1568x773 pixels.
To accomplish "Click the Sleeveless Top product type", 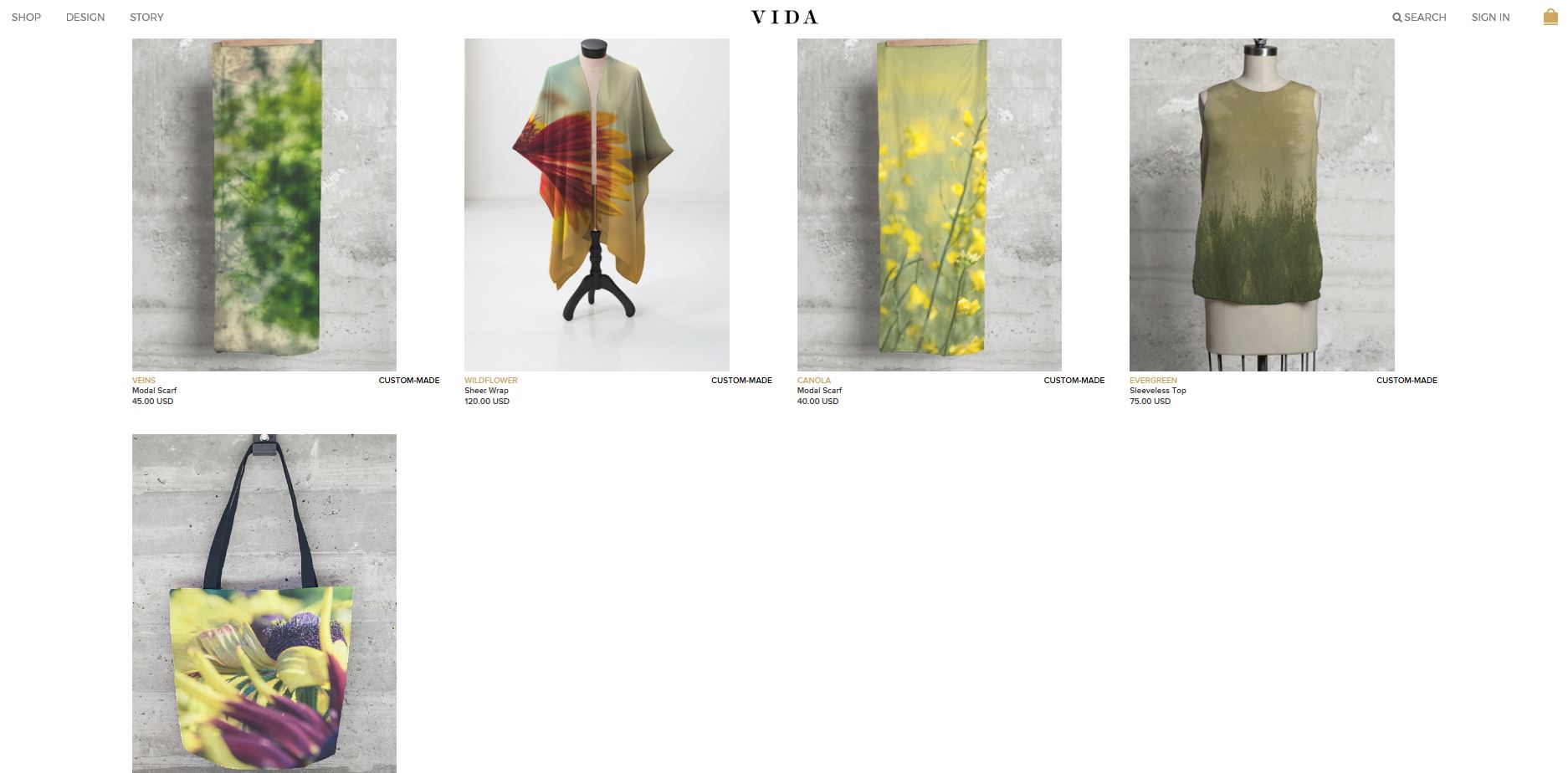I will [1158, 391].
